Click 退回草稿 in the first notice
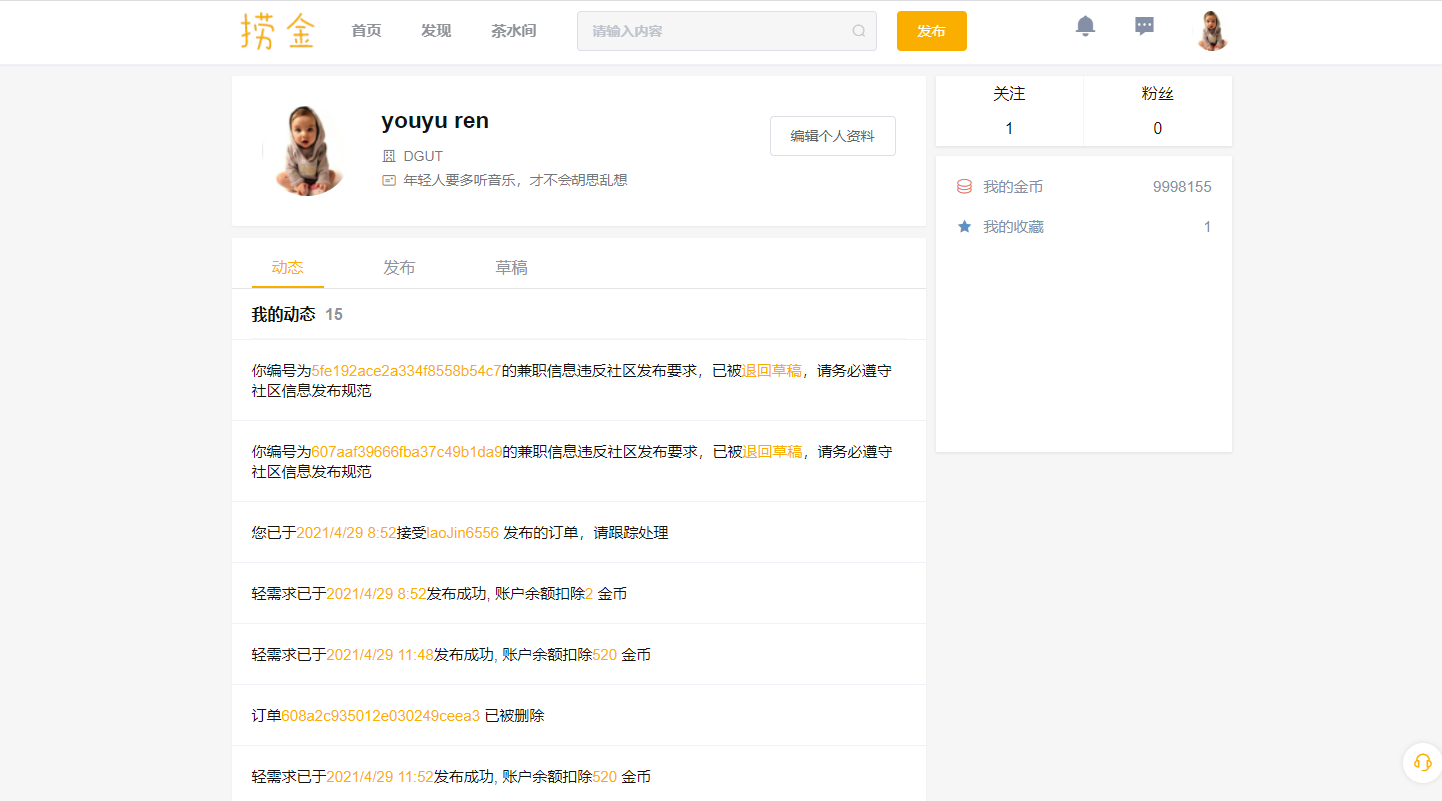 (772, 370)
